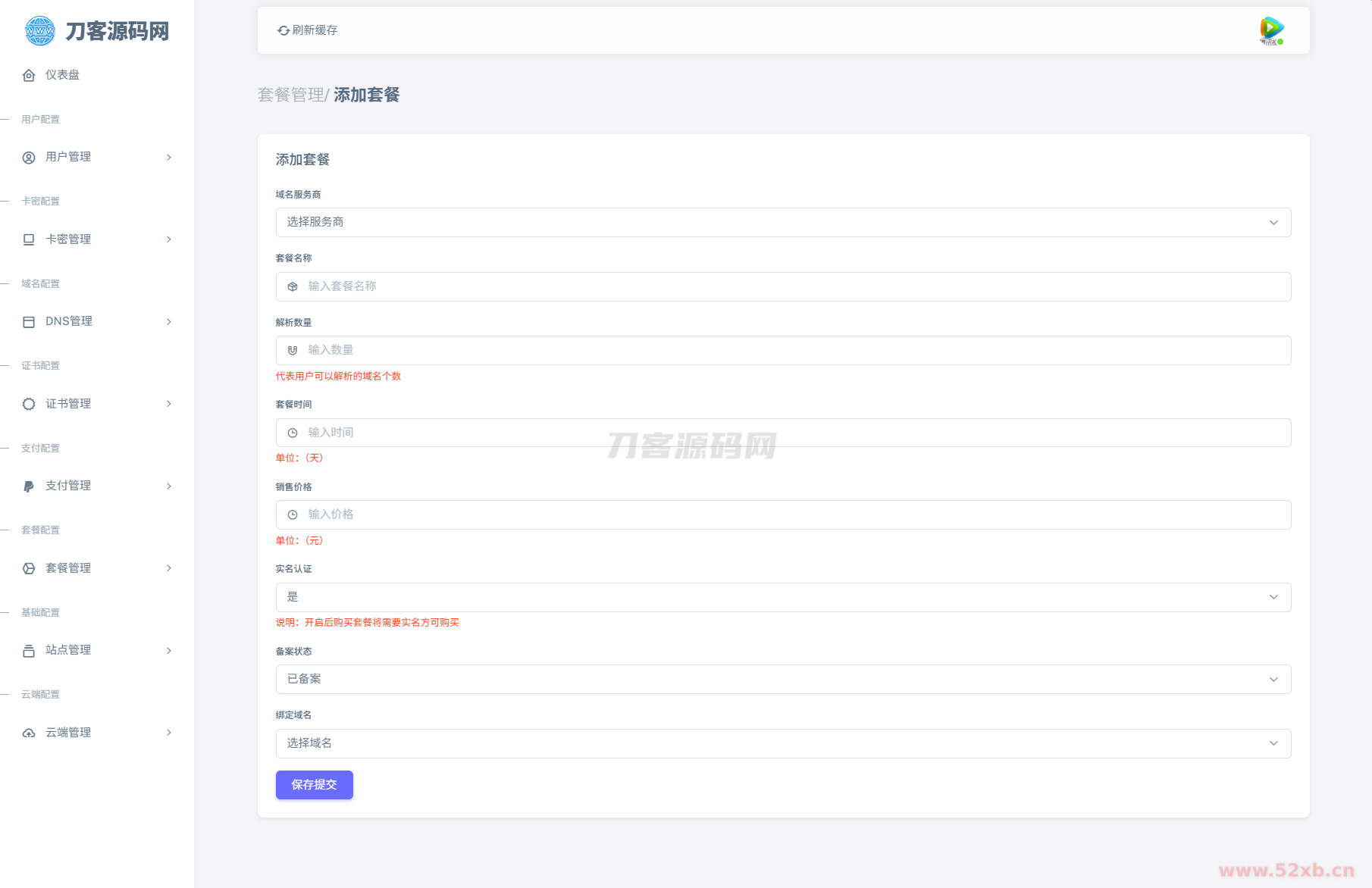
Task: Click the globe logo of 刀客源码网
Action: click(x=39, y=31)
